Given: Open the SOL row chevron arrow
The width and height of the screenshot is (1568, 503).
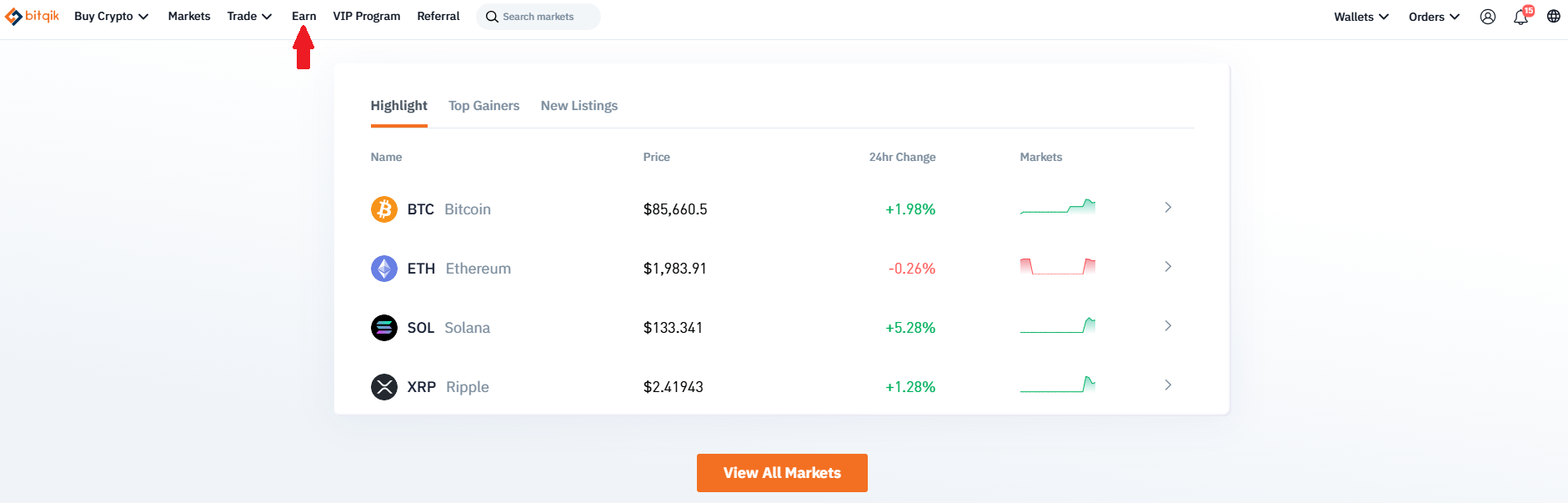Looking at the screenshot, I should point(1168,326).
